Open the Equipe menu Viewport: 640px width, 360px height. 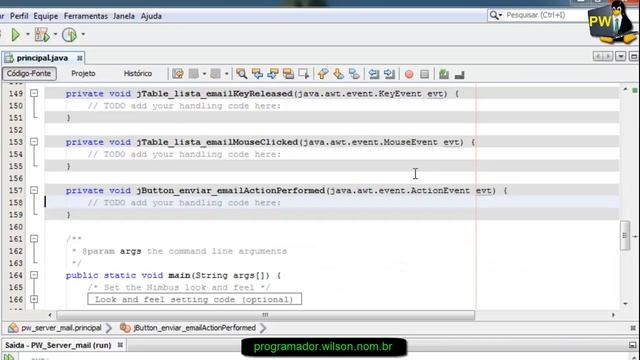46,16
